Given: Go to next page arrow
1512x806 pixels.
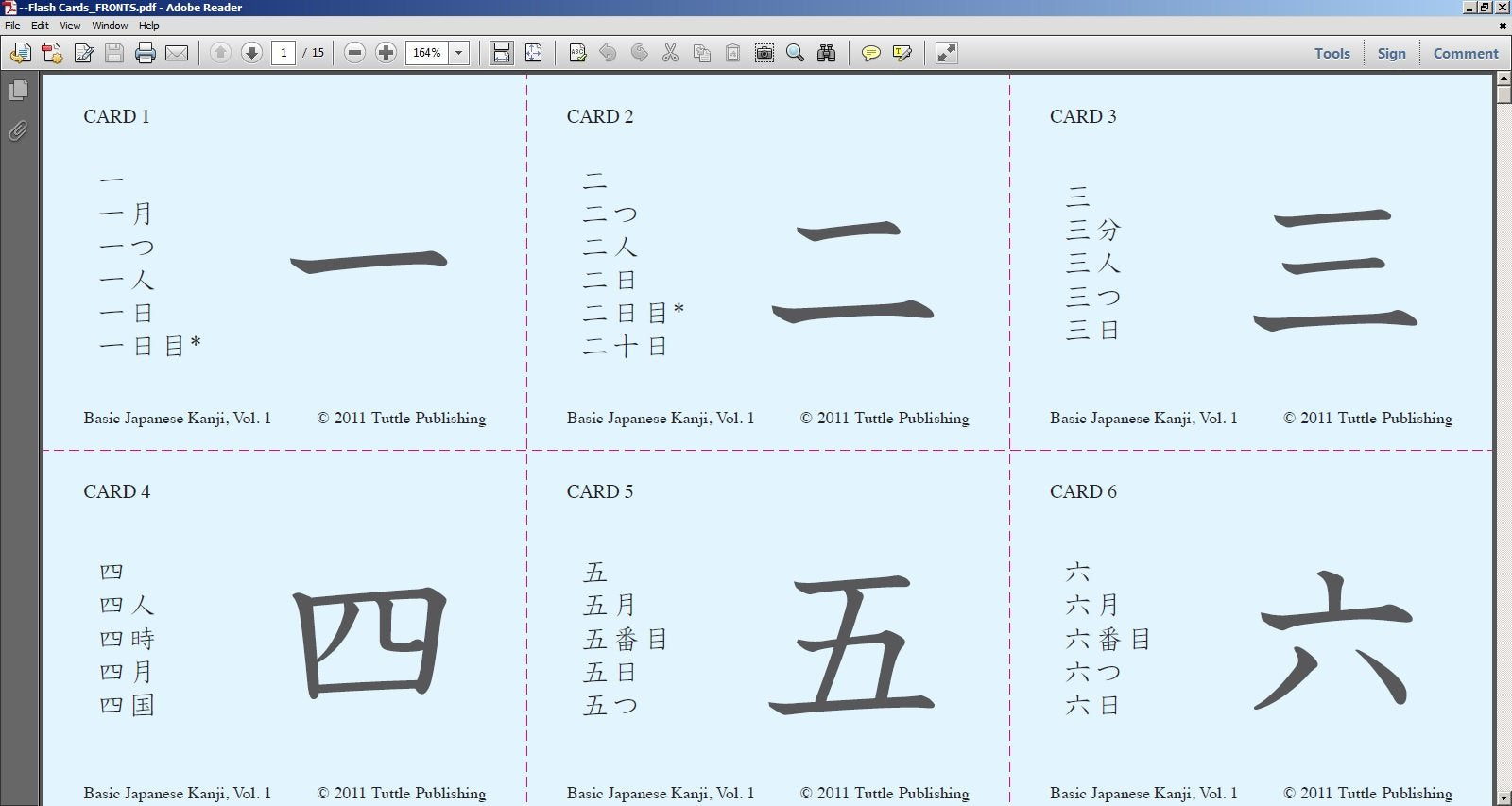Looking at the screenshot, I should [251, 53].
